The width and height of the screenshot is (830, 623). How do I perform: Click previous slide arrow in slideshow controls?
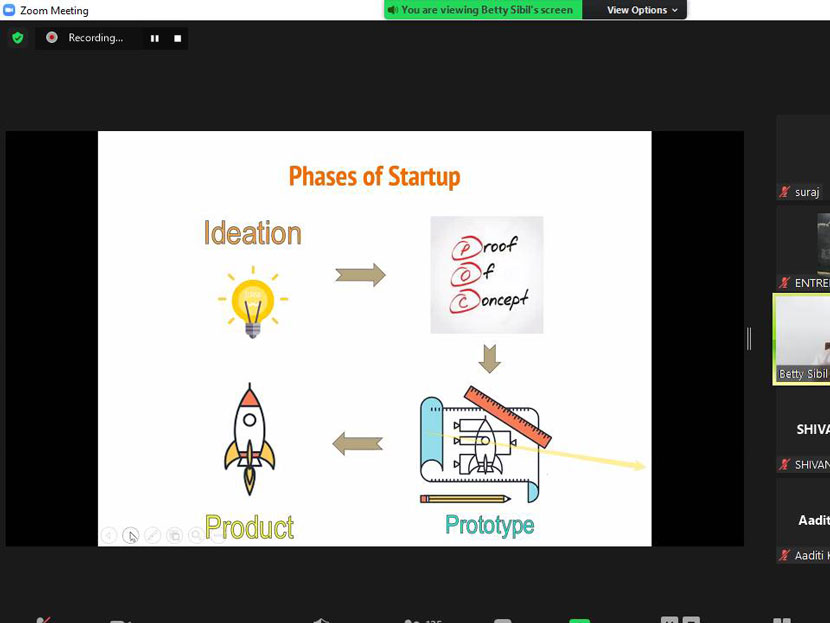109,536
